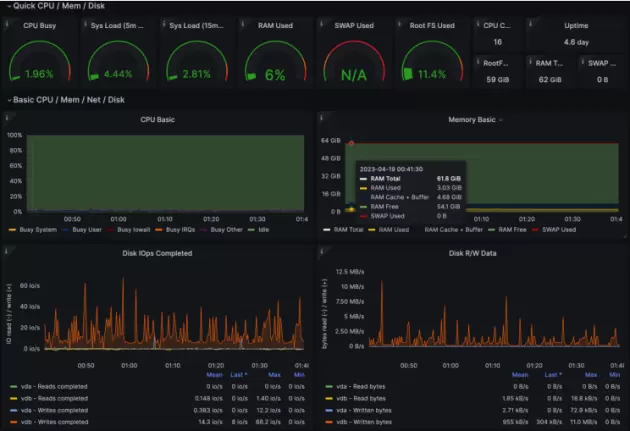The height and width of the screenshot is (431, 630).
Task: Open the Memory Basic panel title dropdown
Action: coord(473,118)
